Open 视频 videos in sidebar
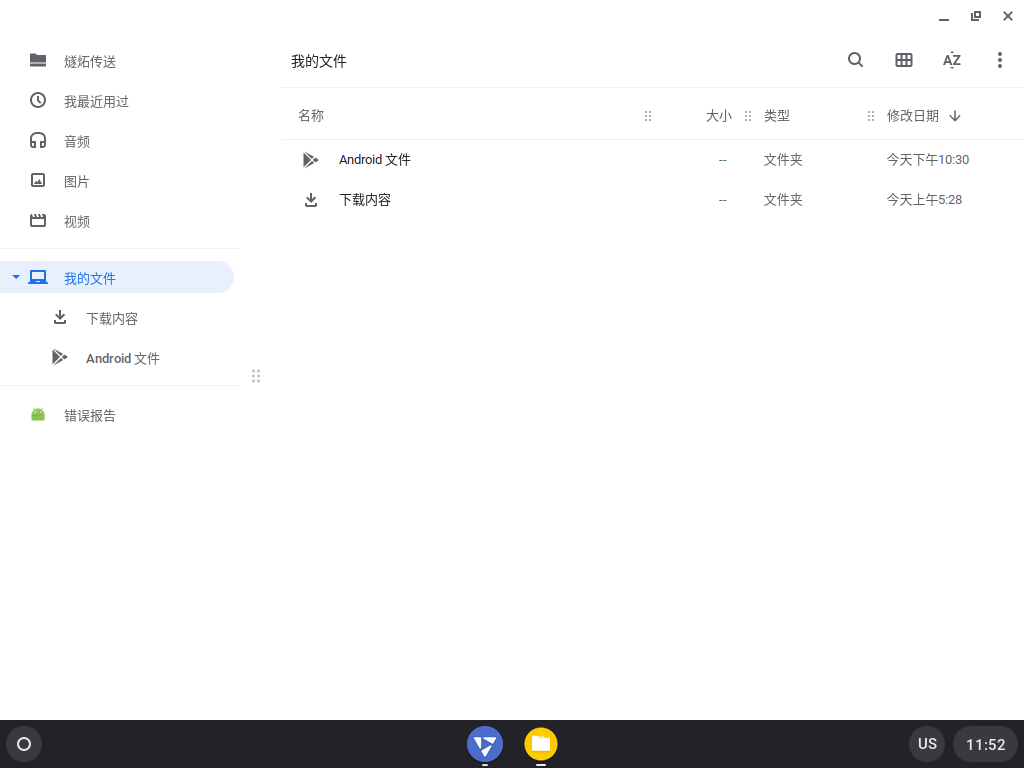The image size is (1024, 768). click(x=77, y=221)
